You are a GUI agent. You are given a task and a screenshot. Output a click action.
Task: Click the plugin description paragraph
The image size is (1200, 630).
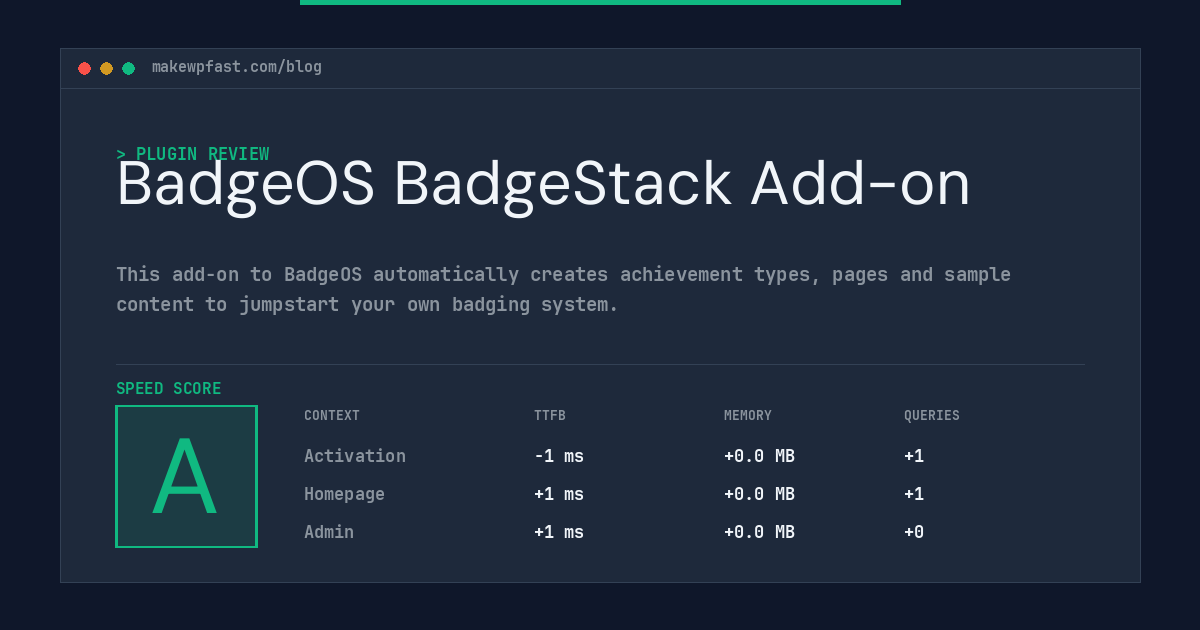click(x=563, y=289)
